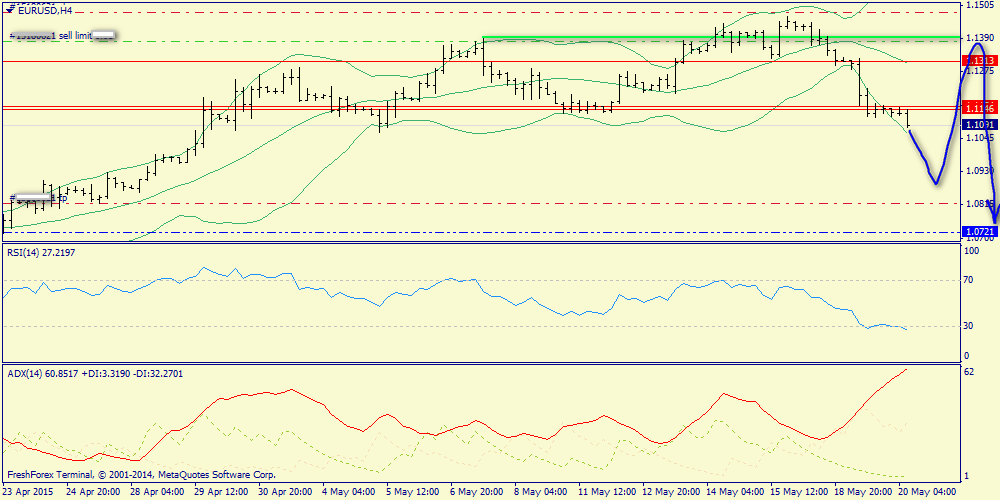Click the 23 Apr 2015 date label
1000x500 pixels.
coord(28,492)
